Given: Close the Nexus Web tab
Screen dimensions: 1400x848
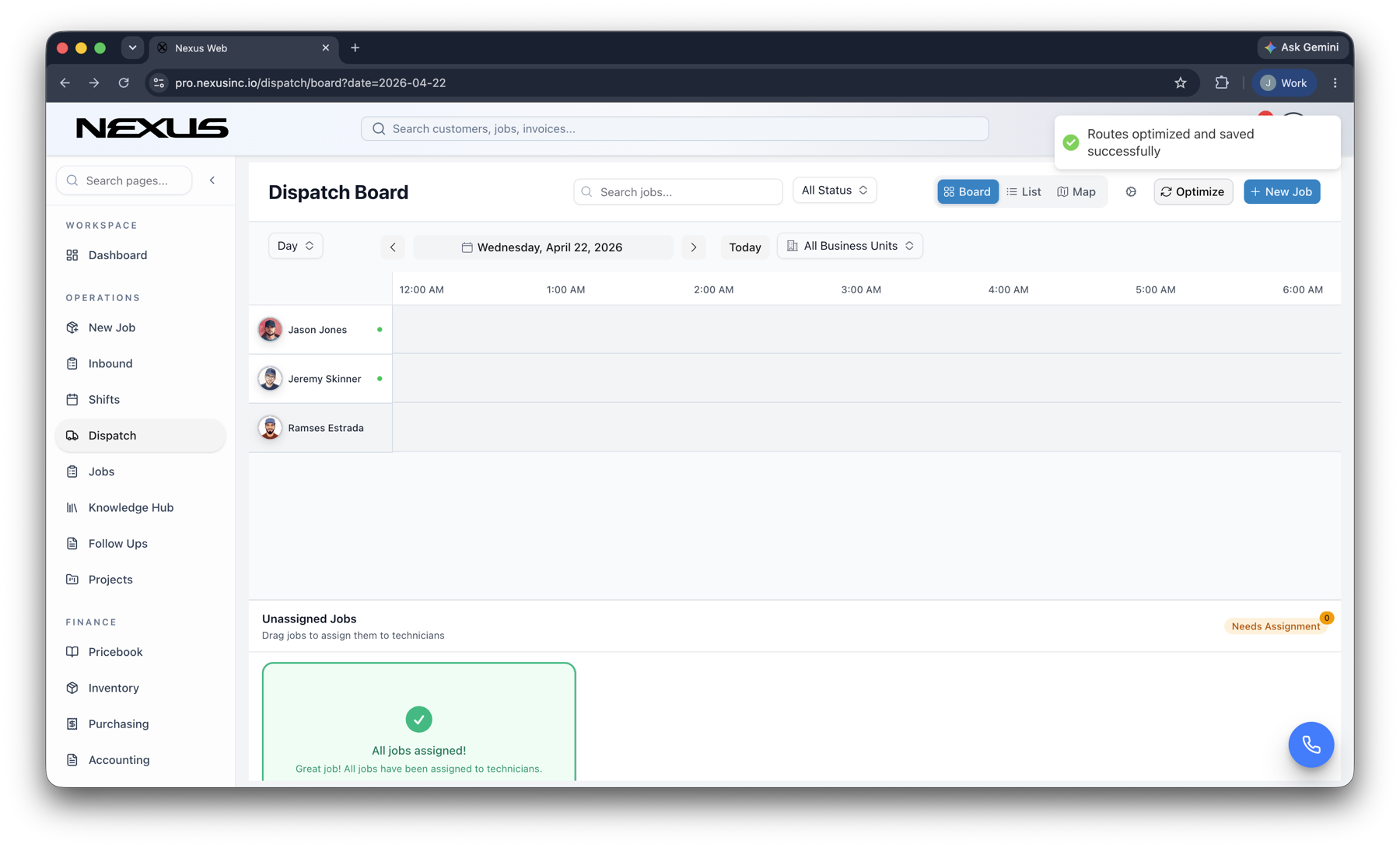Looking at the screenshot, I should [x=326, y=47].
